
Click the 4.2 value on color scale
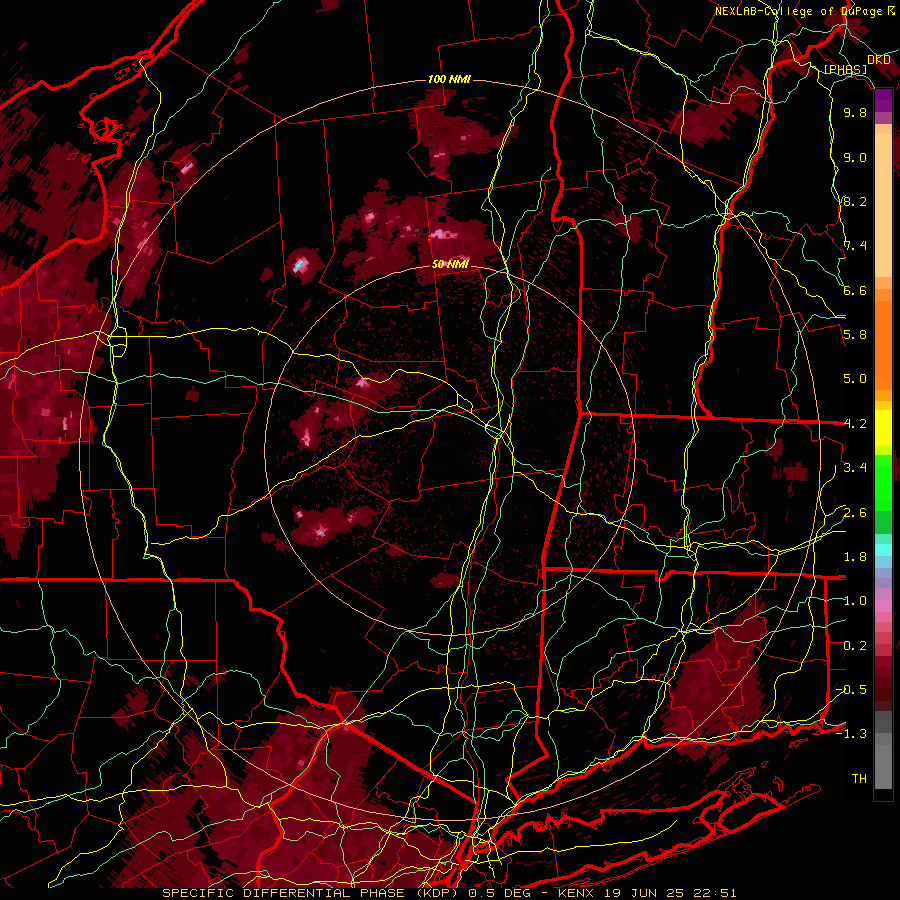(855, 424)
